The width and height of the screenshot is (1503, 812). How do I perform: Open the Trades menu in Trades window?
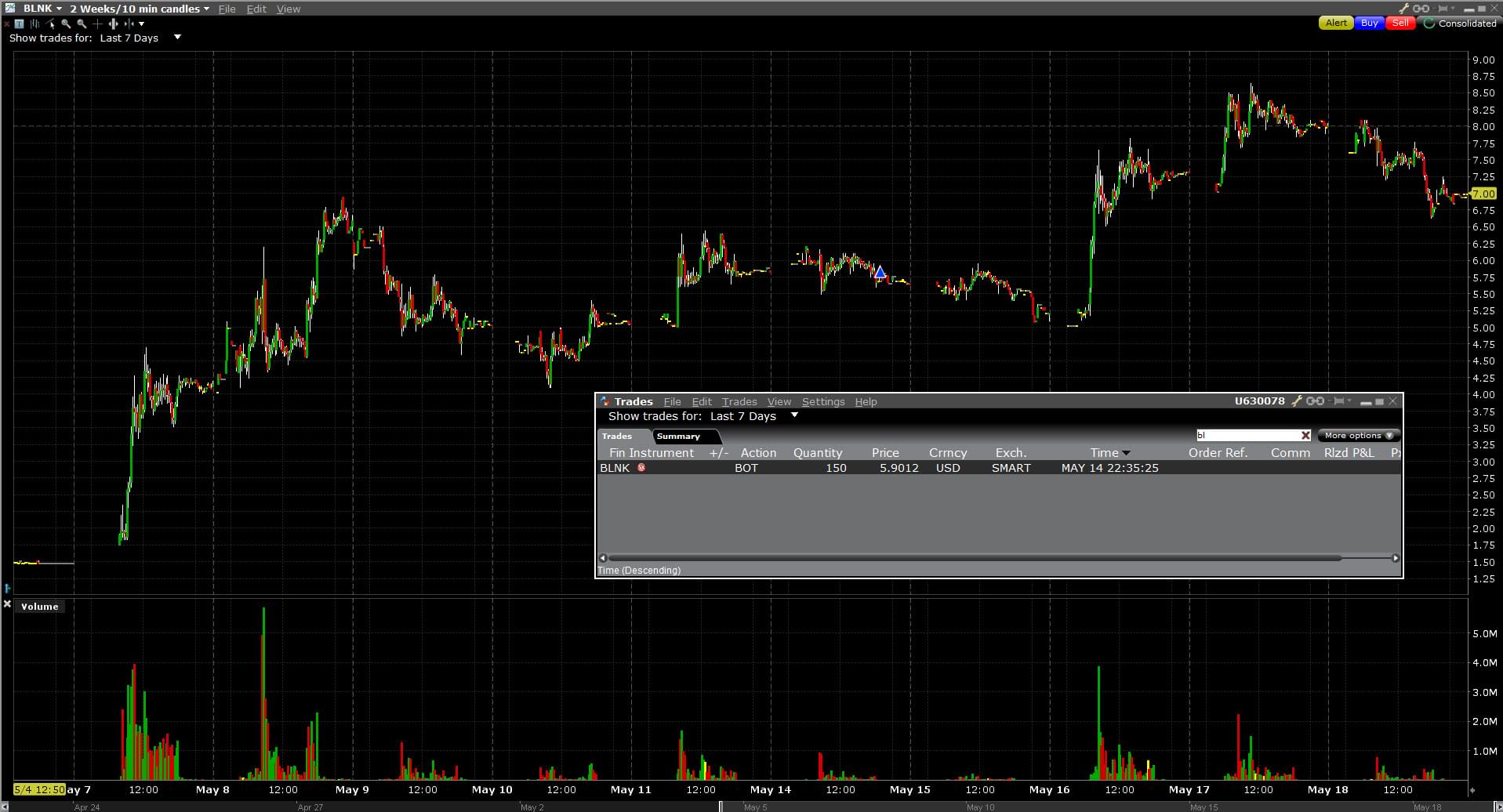point(739,401)
